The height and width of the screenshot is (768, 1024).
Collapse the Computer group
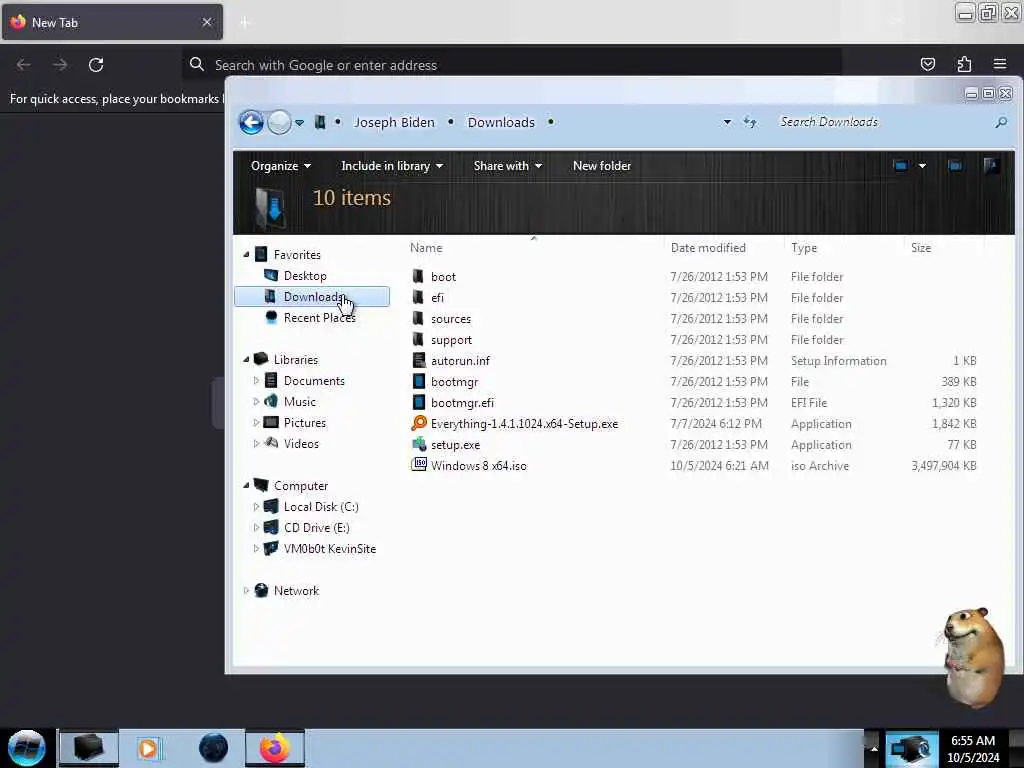pos(246,485)
